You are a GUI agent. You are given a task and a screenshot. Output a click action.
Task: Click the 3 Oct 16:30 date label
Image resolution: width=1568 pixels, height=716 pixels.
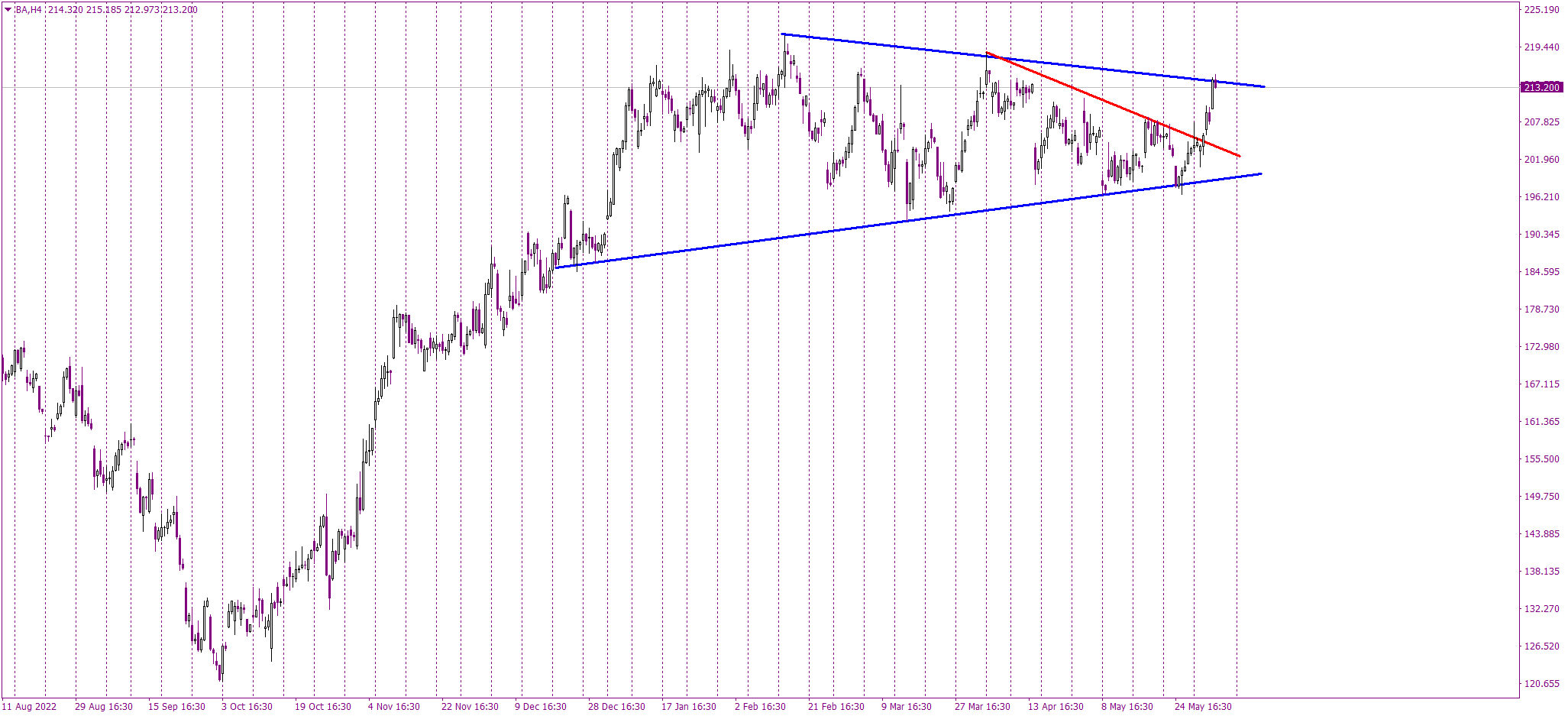point(247,707)
